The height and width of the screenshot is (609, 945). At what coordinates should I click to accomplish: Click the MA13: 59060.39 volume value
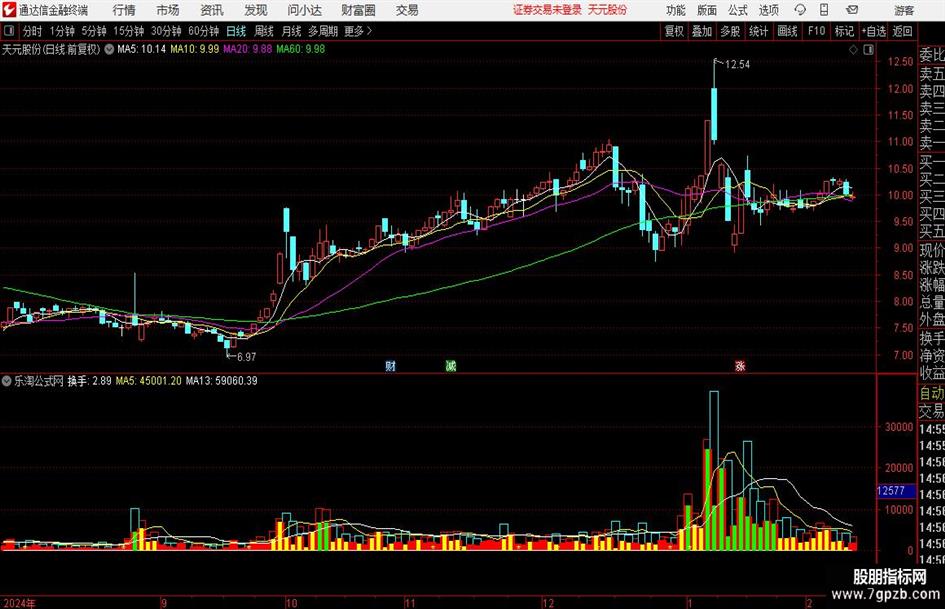pyautogui.click(x=222, y=381)
